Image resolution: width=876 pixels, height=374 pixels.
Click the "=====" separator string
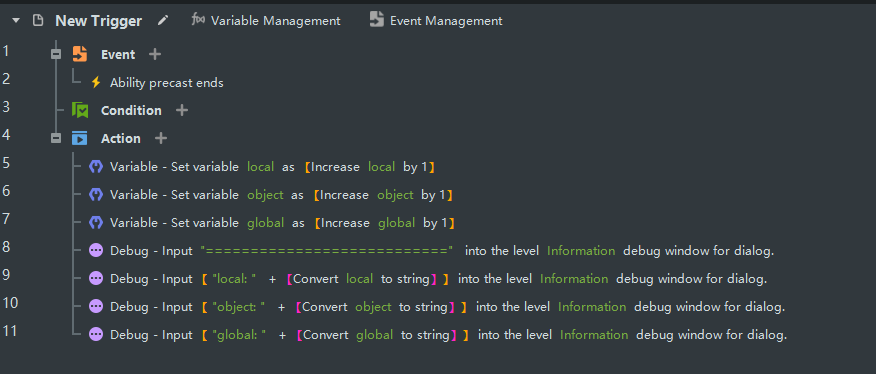[x=327, y=250]
